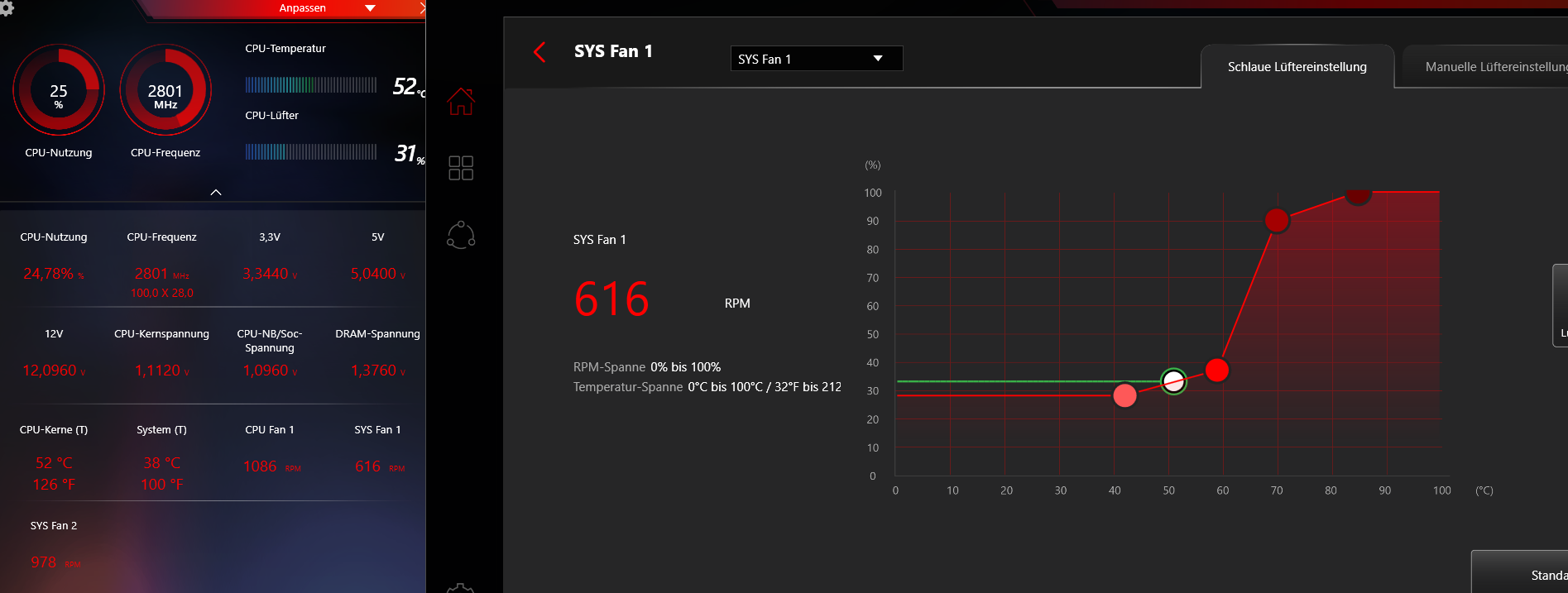Click the 52 °C CPU-Kerne reading

54,463
